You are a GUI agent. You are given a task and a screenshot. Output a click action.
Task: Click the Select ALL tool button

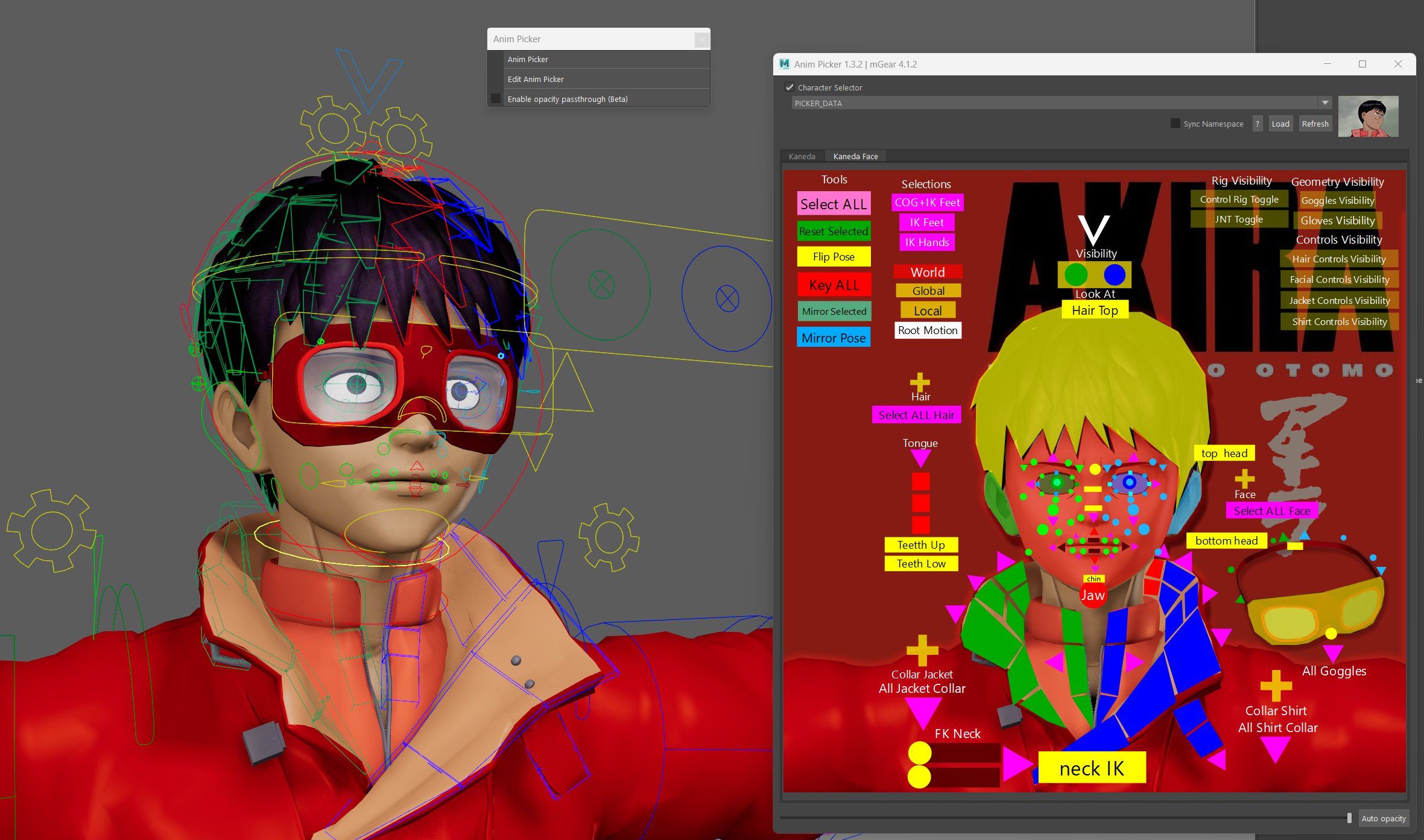tap(834, 204)
